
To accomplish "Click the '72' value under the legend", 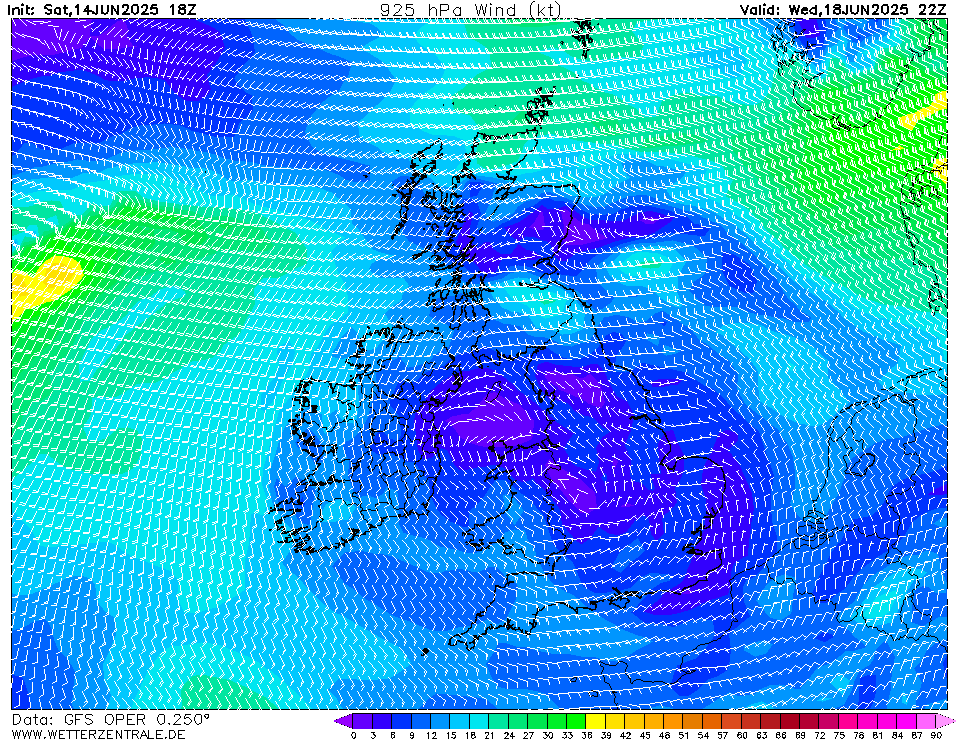I will (x=820, y=735).
